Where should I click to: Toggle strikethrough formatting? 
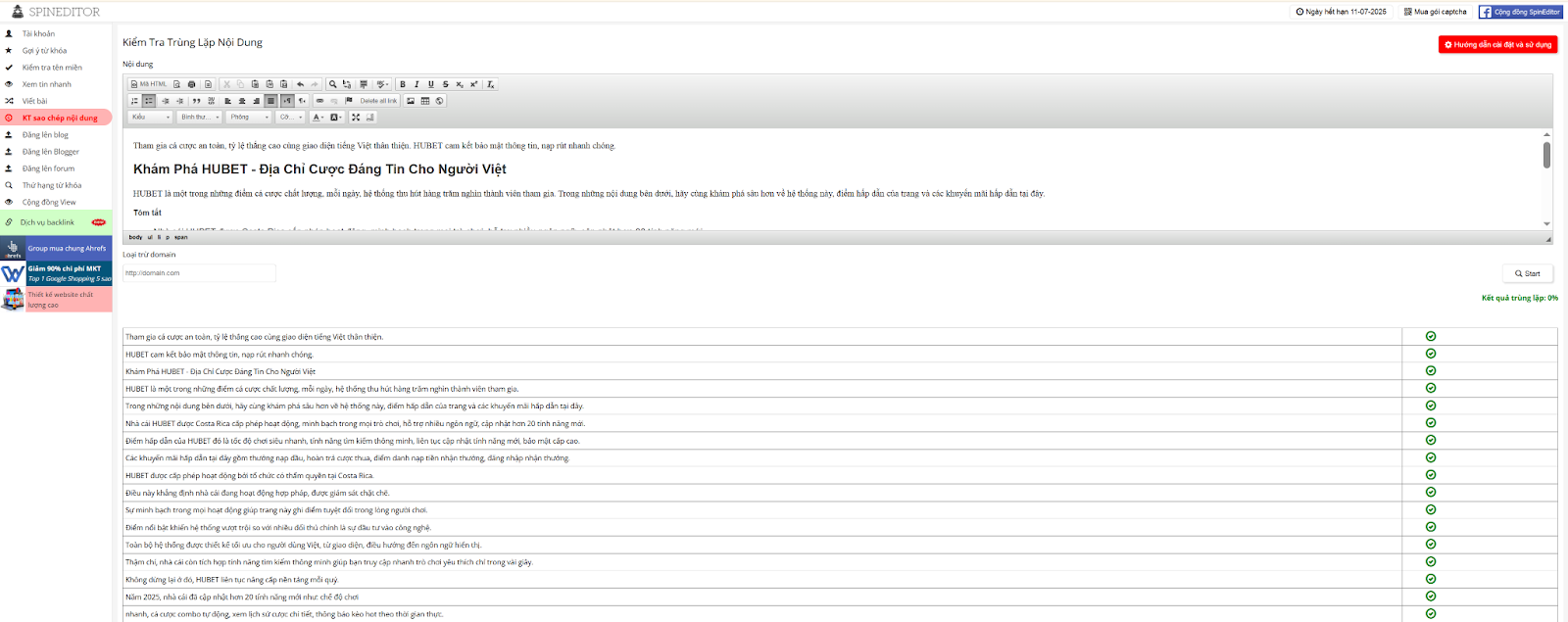point(445,84)
